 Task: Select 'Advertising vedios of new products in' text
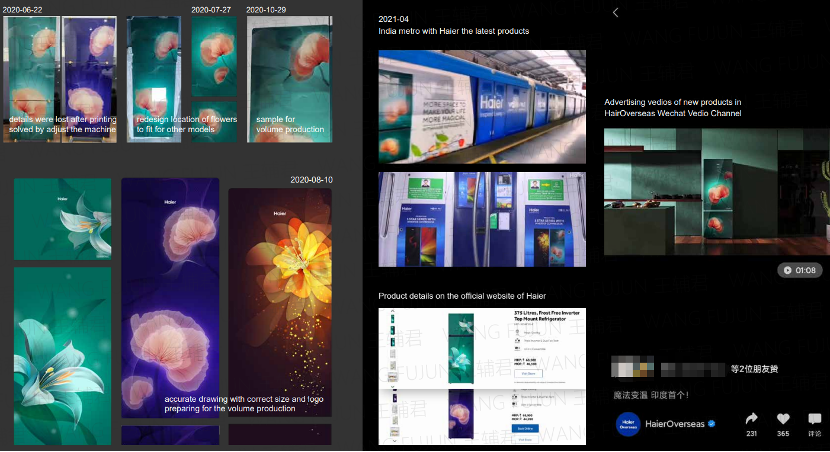(x=673, y=102)
